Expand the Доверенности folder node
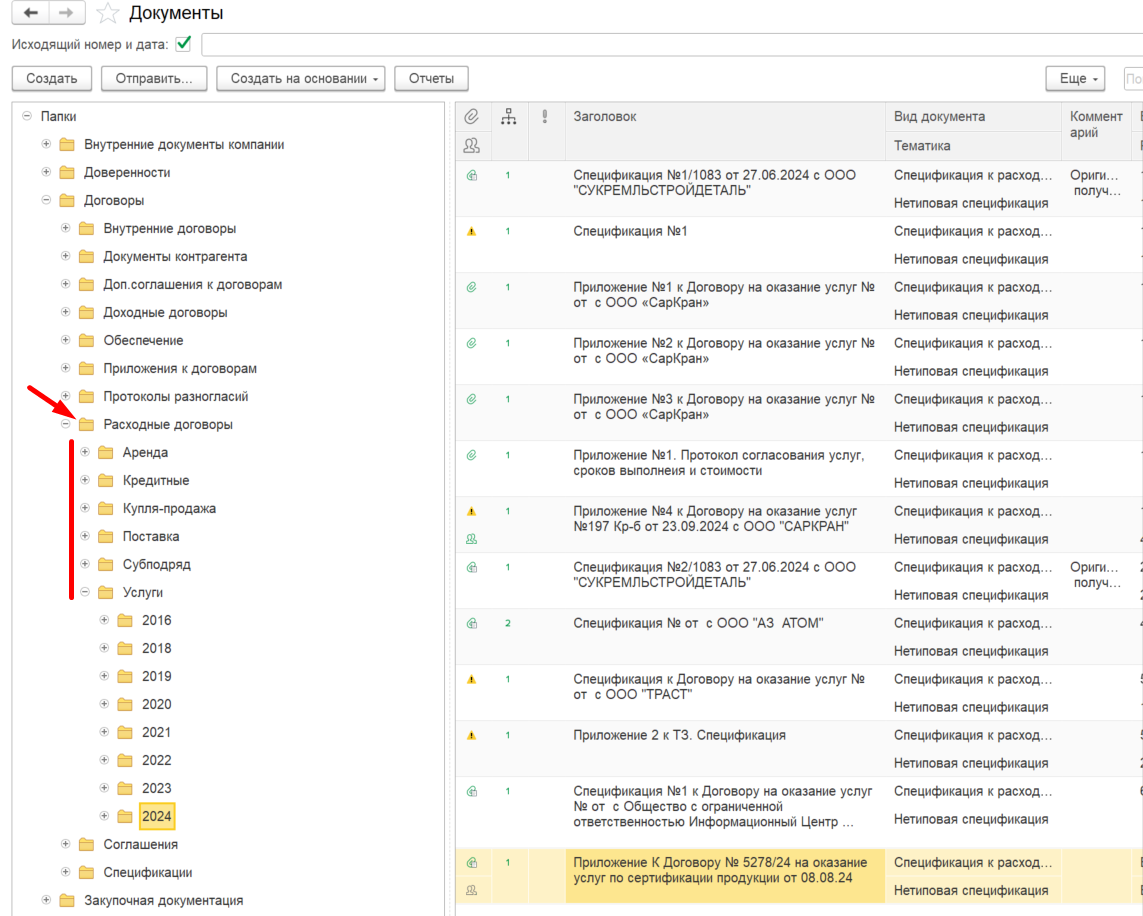Image resolution: width=1143 pixels, height=916 pixels. [47, 173]
